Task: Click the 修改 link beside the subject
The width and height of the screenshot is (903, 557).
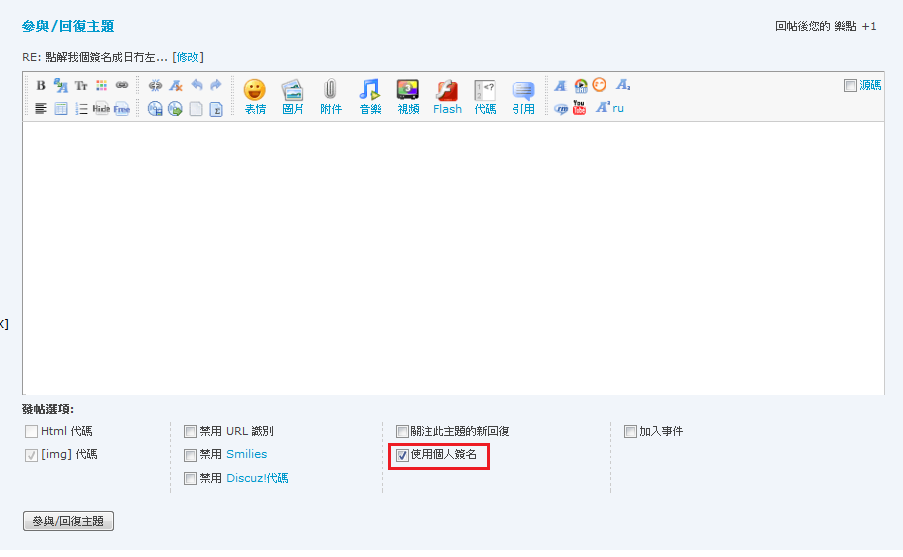Action: point(188,57)
